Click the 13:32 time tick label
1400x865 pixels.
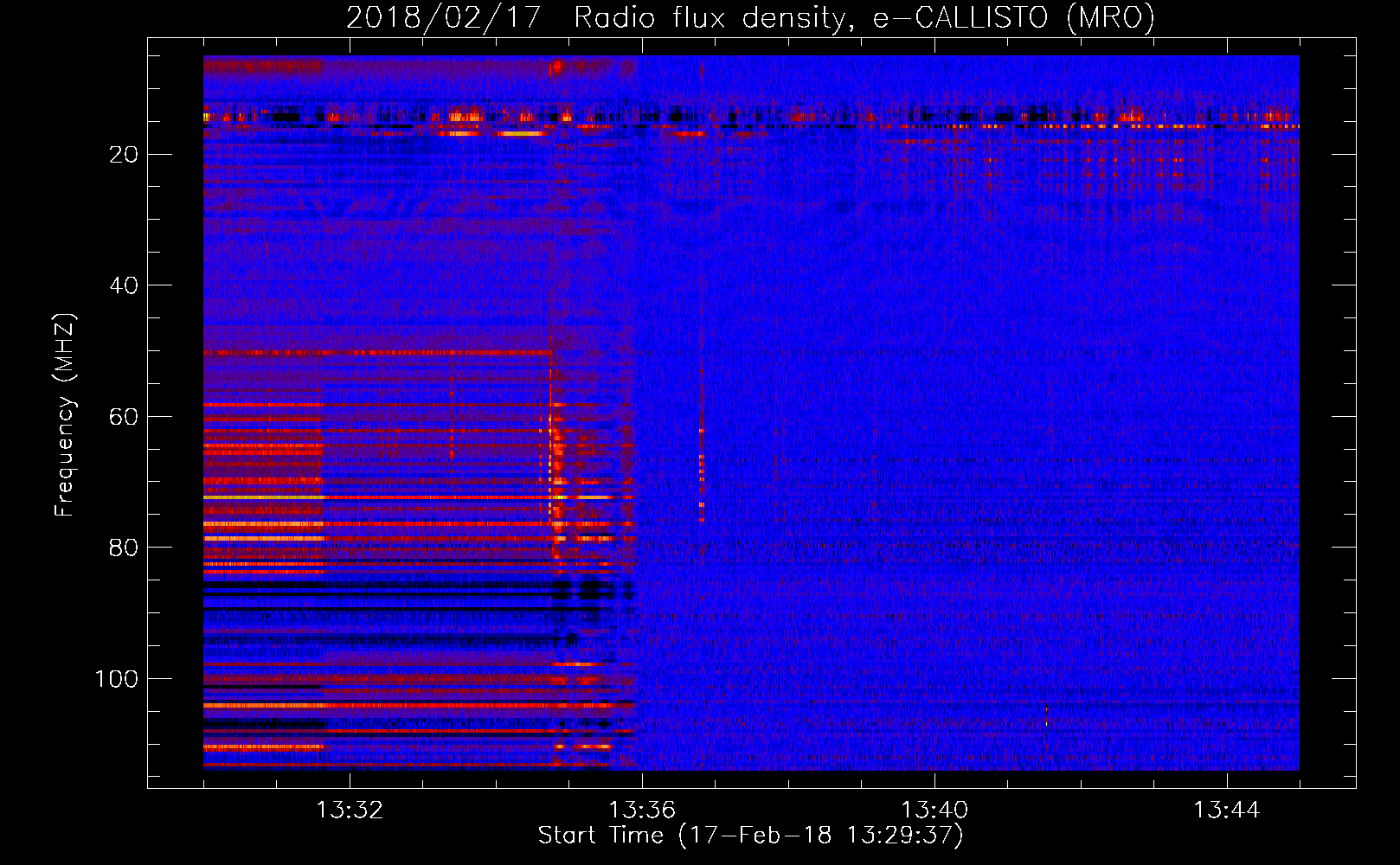(350, 810)
